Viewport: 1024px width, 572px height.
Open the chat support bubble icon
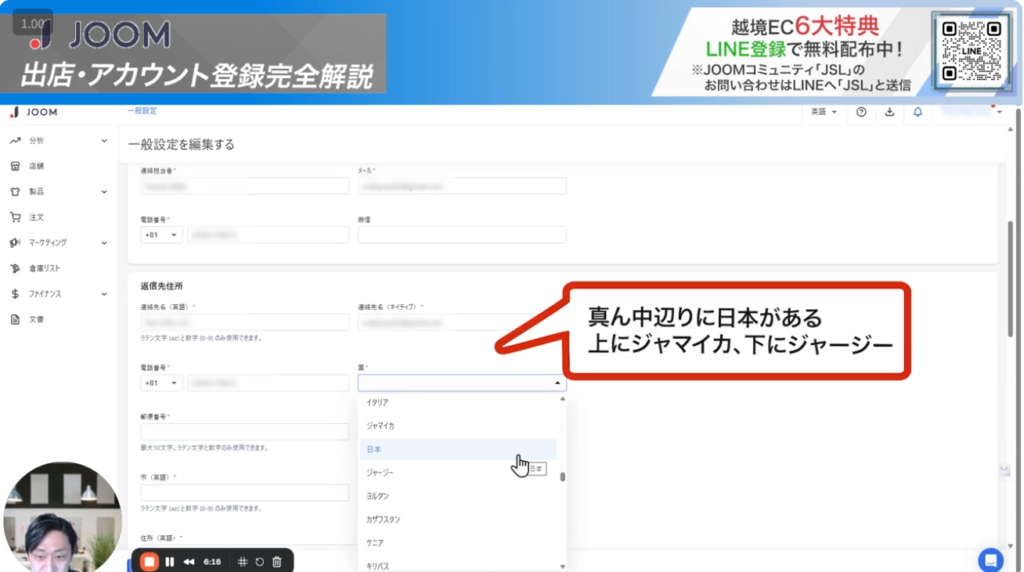pos(990,559)
